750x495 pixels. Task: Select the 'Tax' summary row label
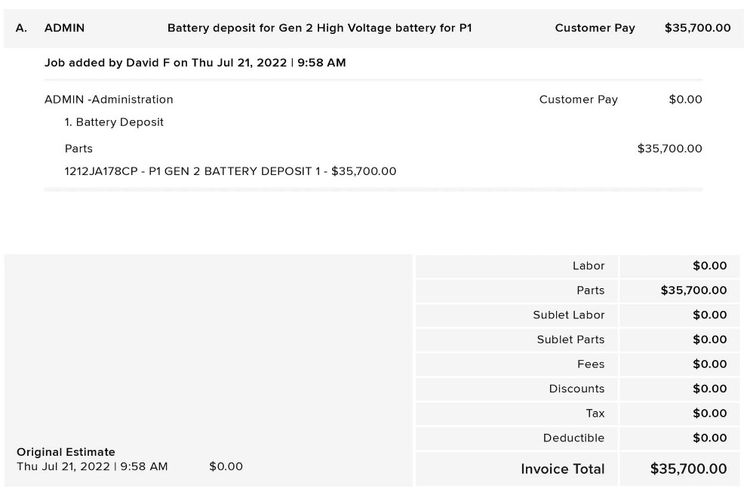coord(595,413)
